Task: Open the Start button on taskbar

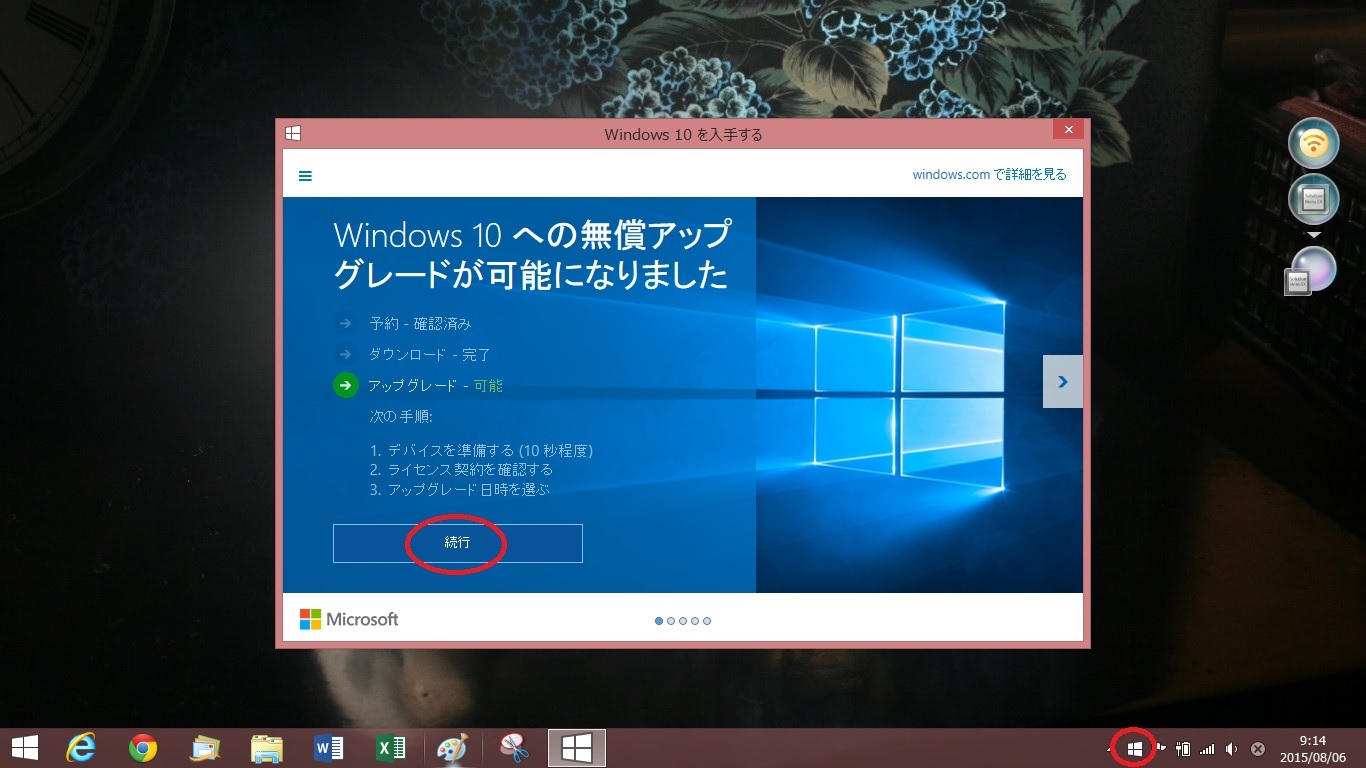Action: 25,748
